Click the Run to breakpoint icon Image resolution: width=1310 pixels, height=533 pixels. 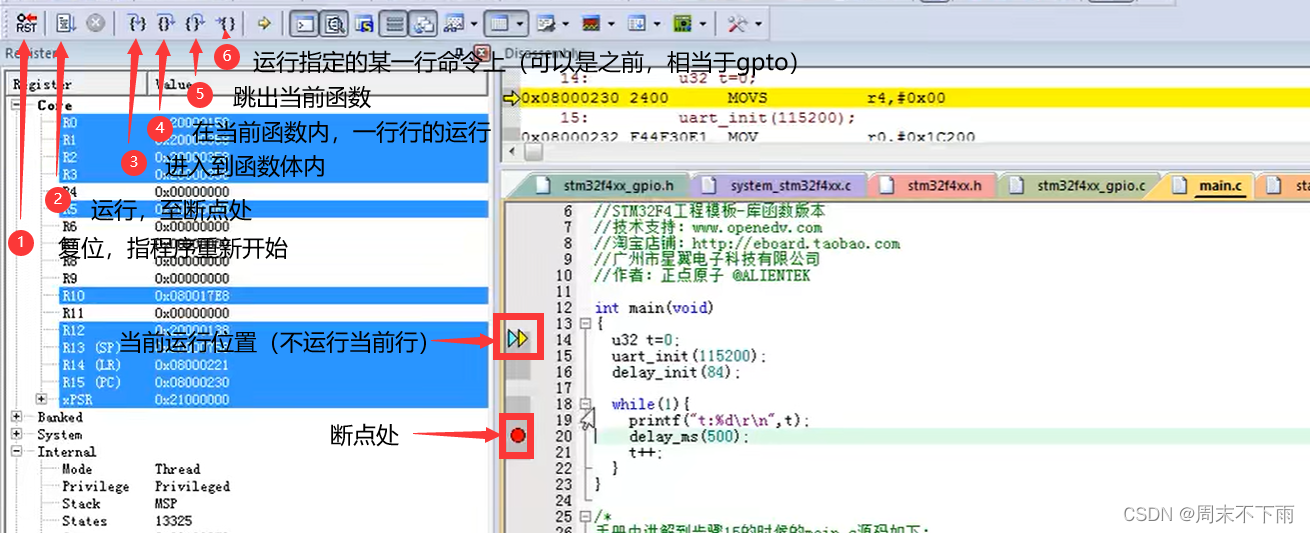[65, 22]
